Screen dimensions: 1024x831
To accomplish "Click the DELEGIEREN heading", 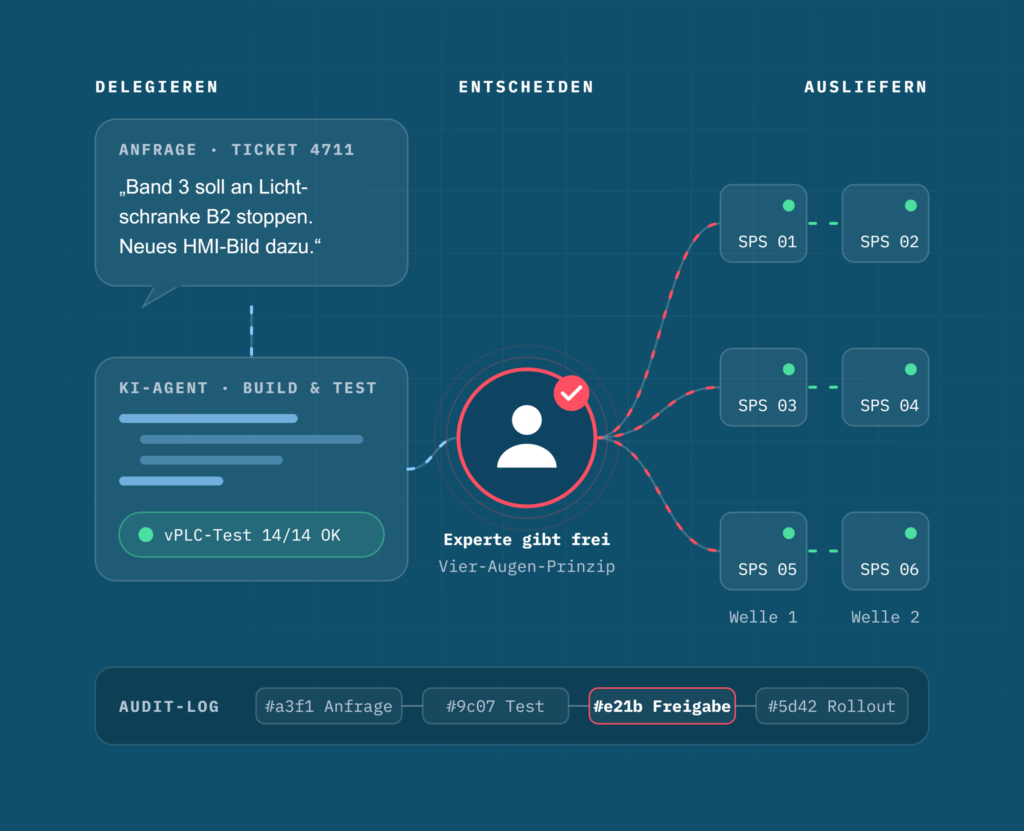I will pyautogui.click(x=157, y=87).
